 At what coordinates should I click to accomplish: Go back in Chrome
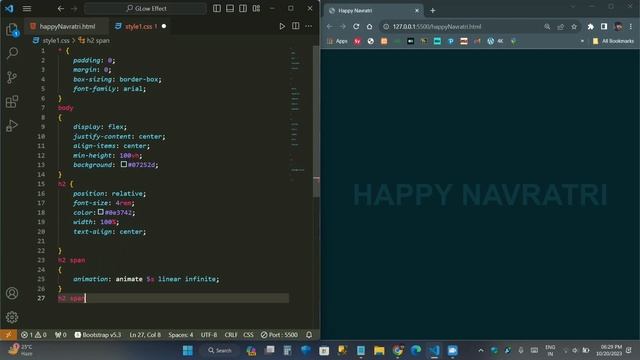click(329, 27)
